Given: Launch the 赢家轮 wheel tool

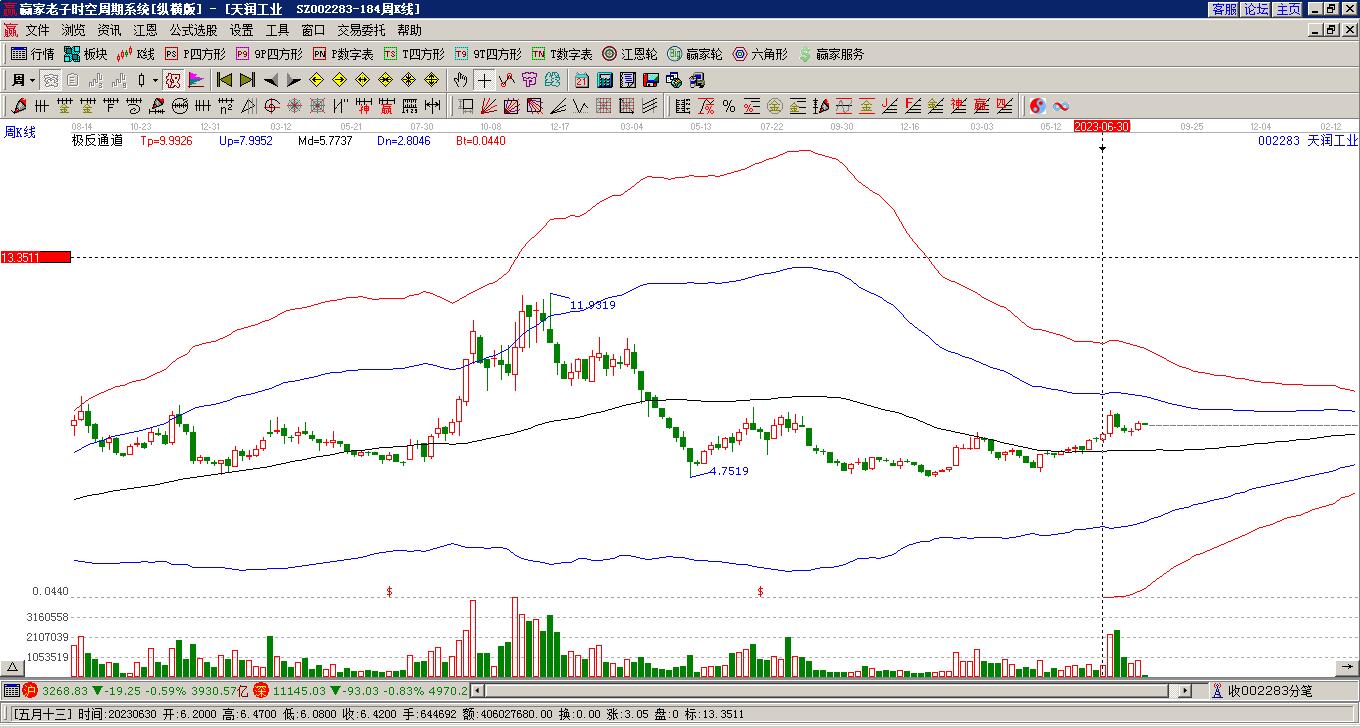Looking at the screenshot, I should [695, 54].
